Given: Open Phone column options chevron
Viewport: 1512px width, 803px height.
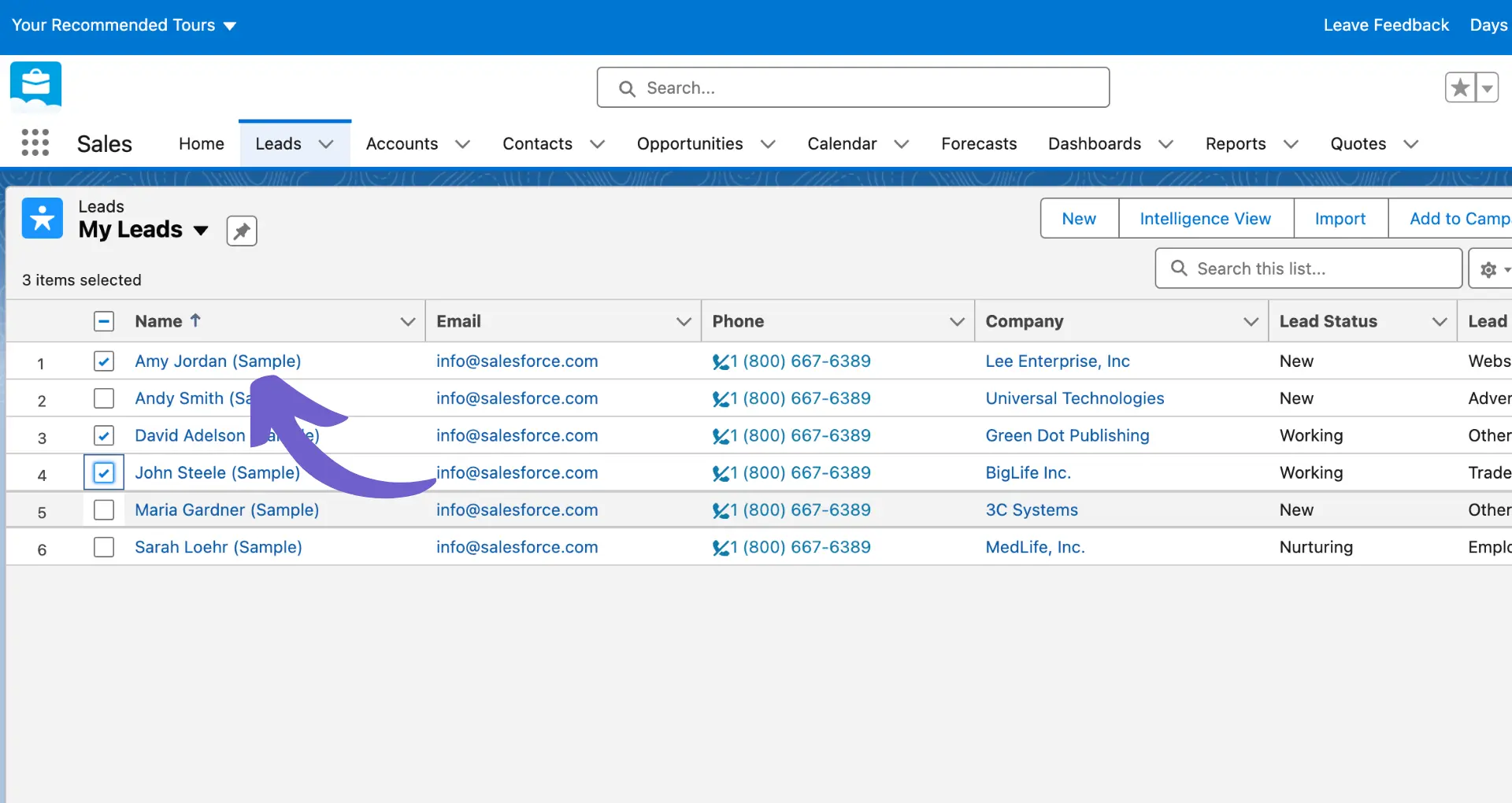Looking at the screenshot, I should click(x=957, y=321).
